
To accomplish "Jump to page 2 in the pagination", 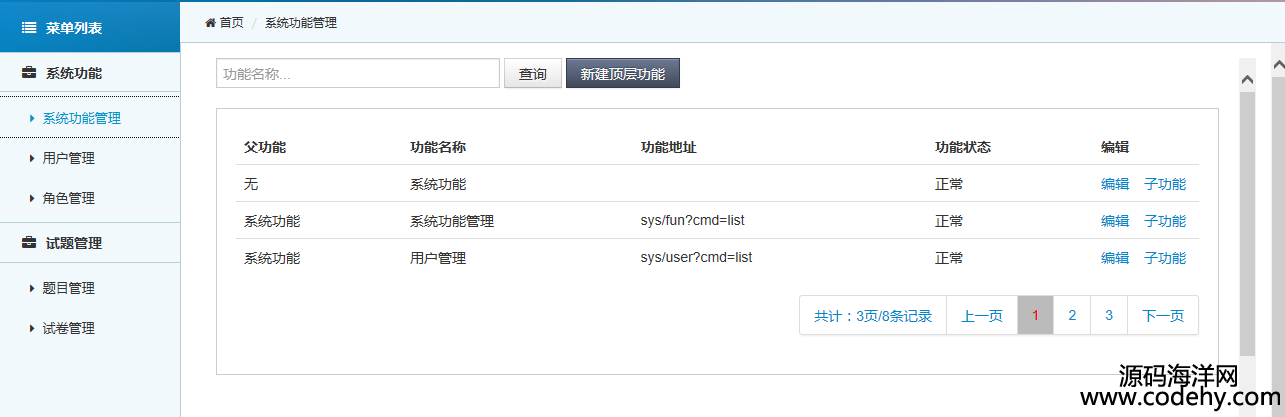I will tap(1072, 316).
